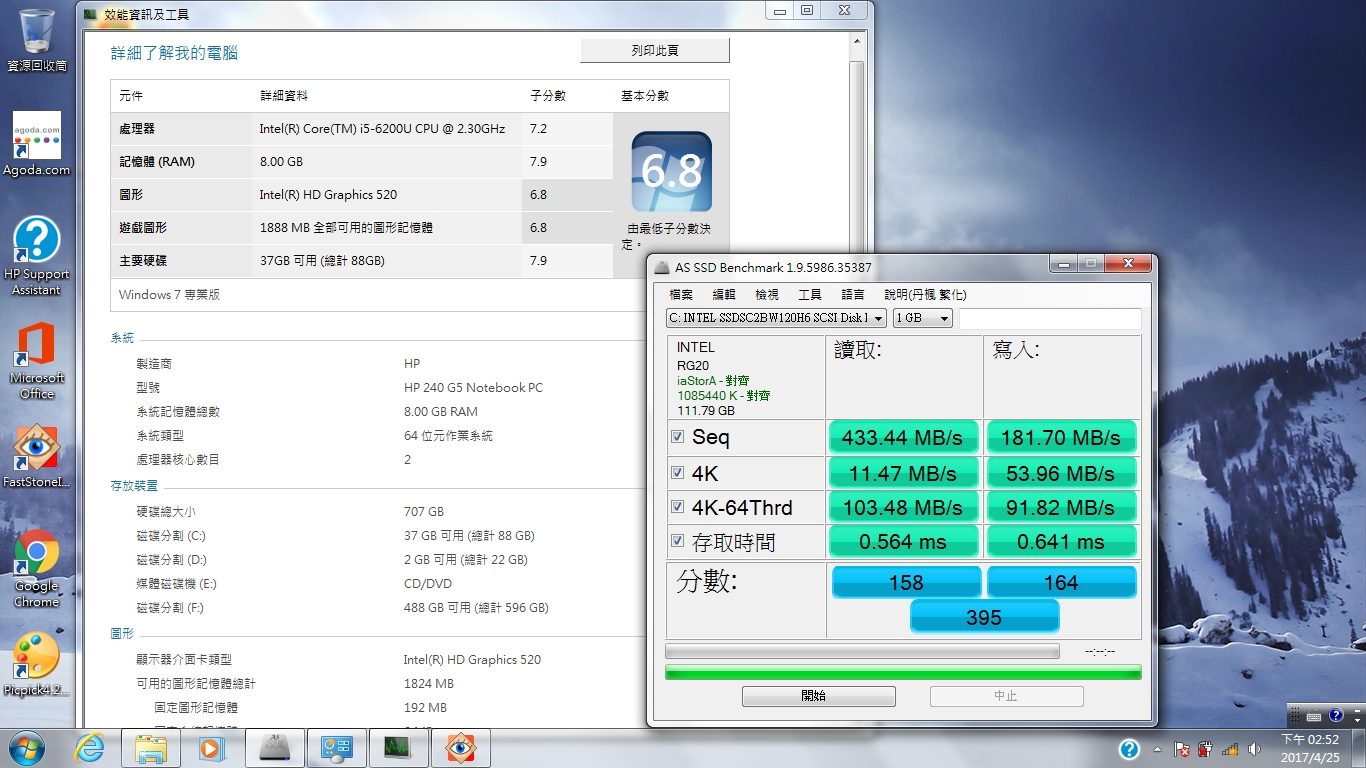
Task: Open the 檢視 (View) menu
Action: point(767,295)
